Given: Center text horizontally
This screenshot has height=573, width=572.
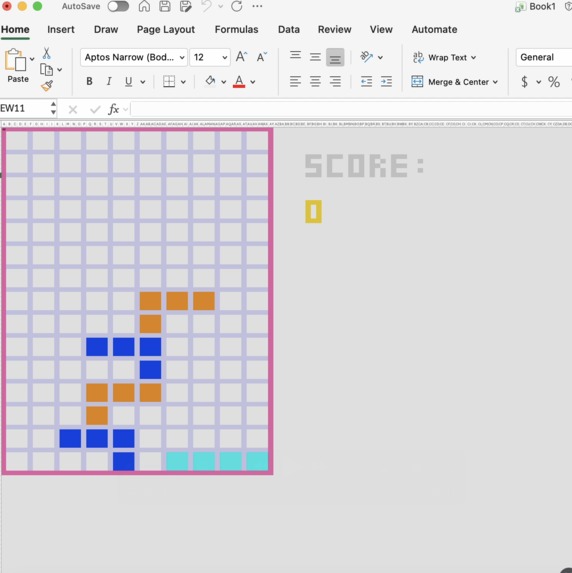Looking at the screenshot, I should pyautogui.click(x=315, y=81).
